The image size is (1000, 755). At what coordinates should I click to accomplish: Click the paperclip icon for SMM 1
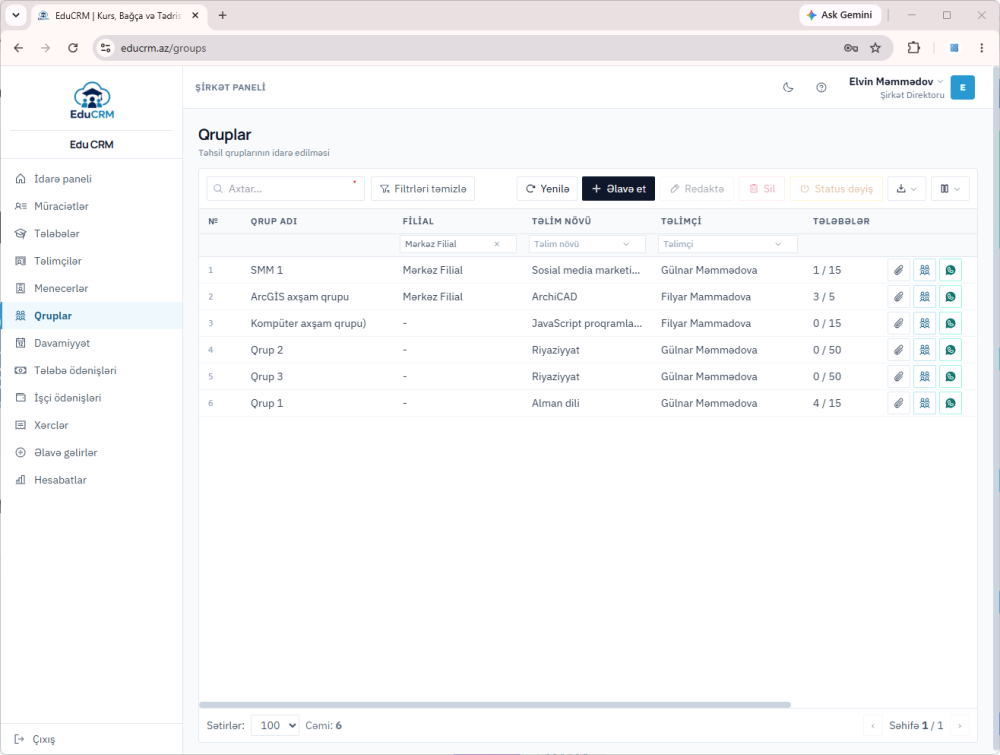tap(899, 270)
